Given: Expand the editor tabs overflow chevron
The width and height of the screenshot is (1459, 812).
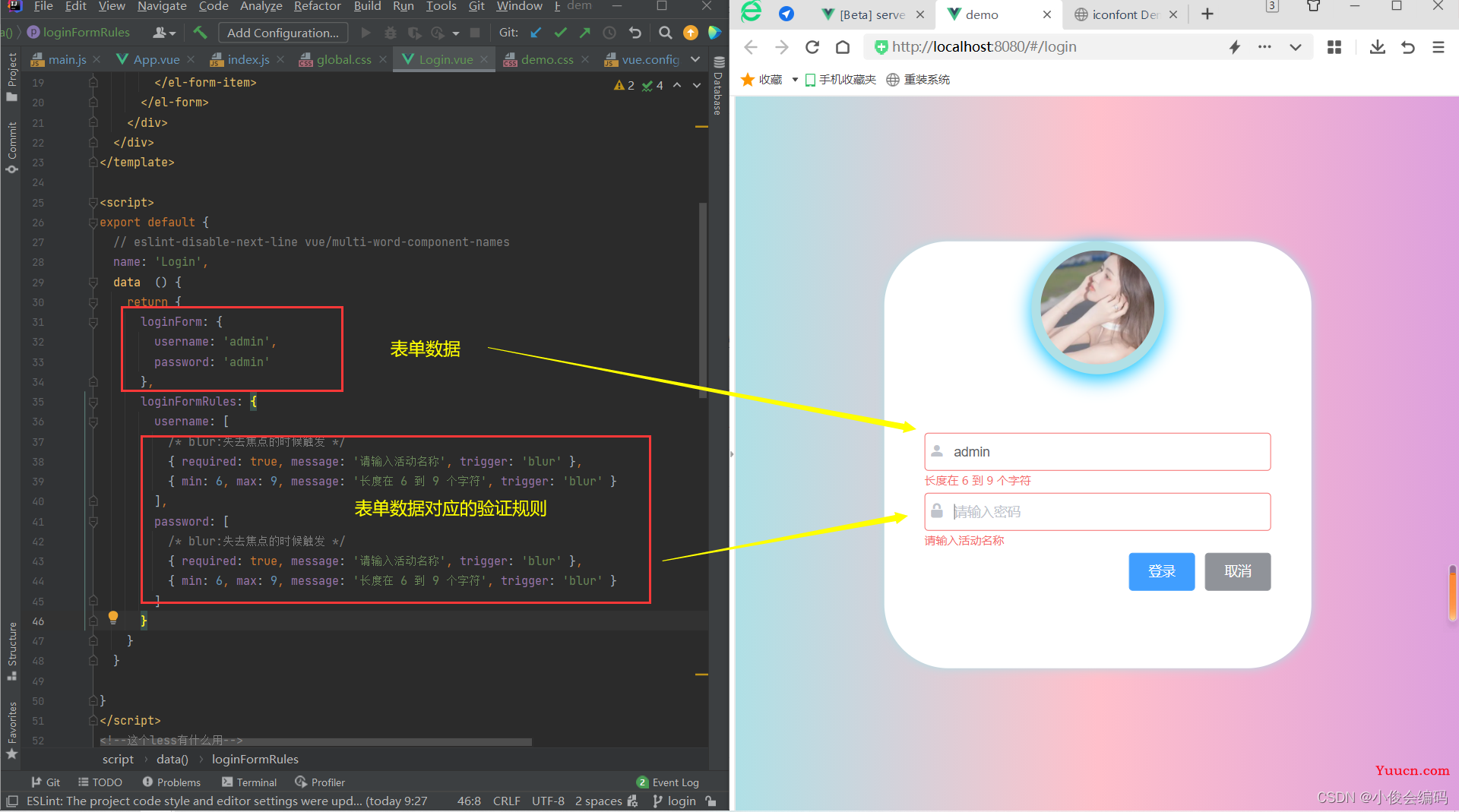Looking at the screenshot, I should [x=695, y=59].
